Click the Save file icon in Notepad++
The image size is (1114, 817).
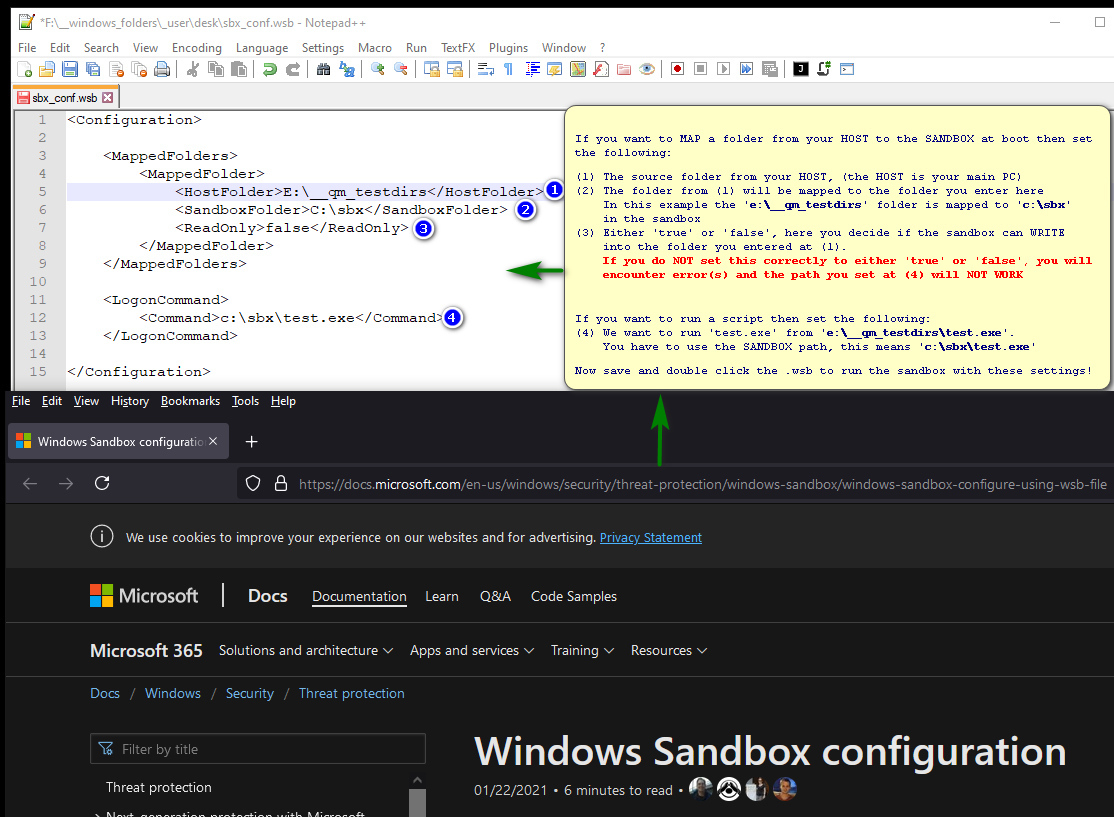70,69
